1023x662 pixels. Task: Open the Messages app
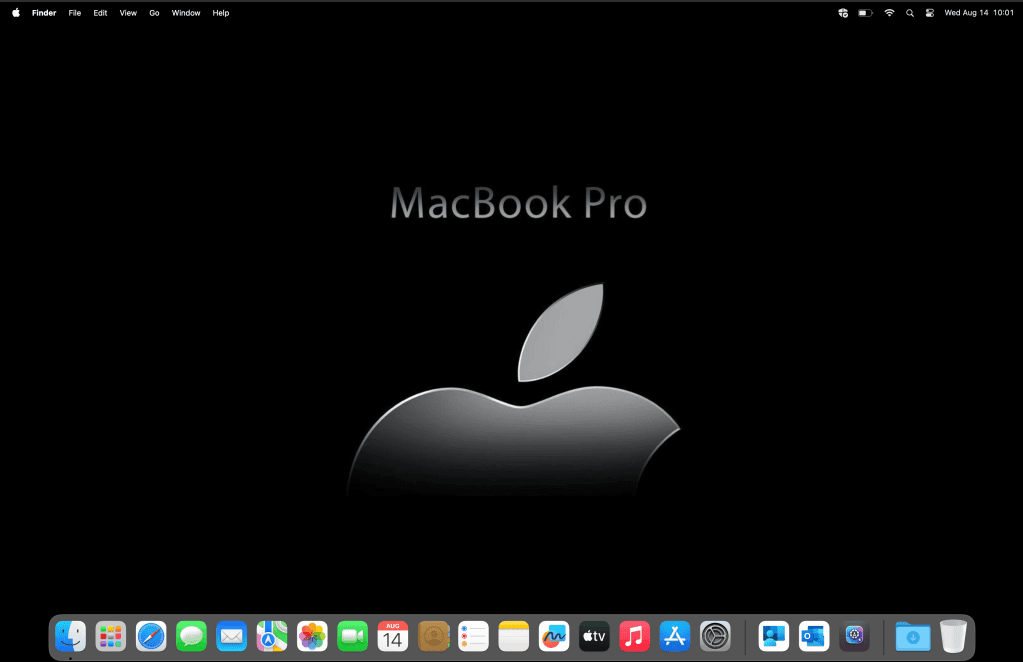click(x=191, y=636)
